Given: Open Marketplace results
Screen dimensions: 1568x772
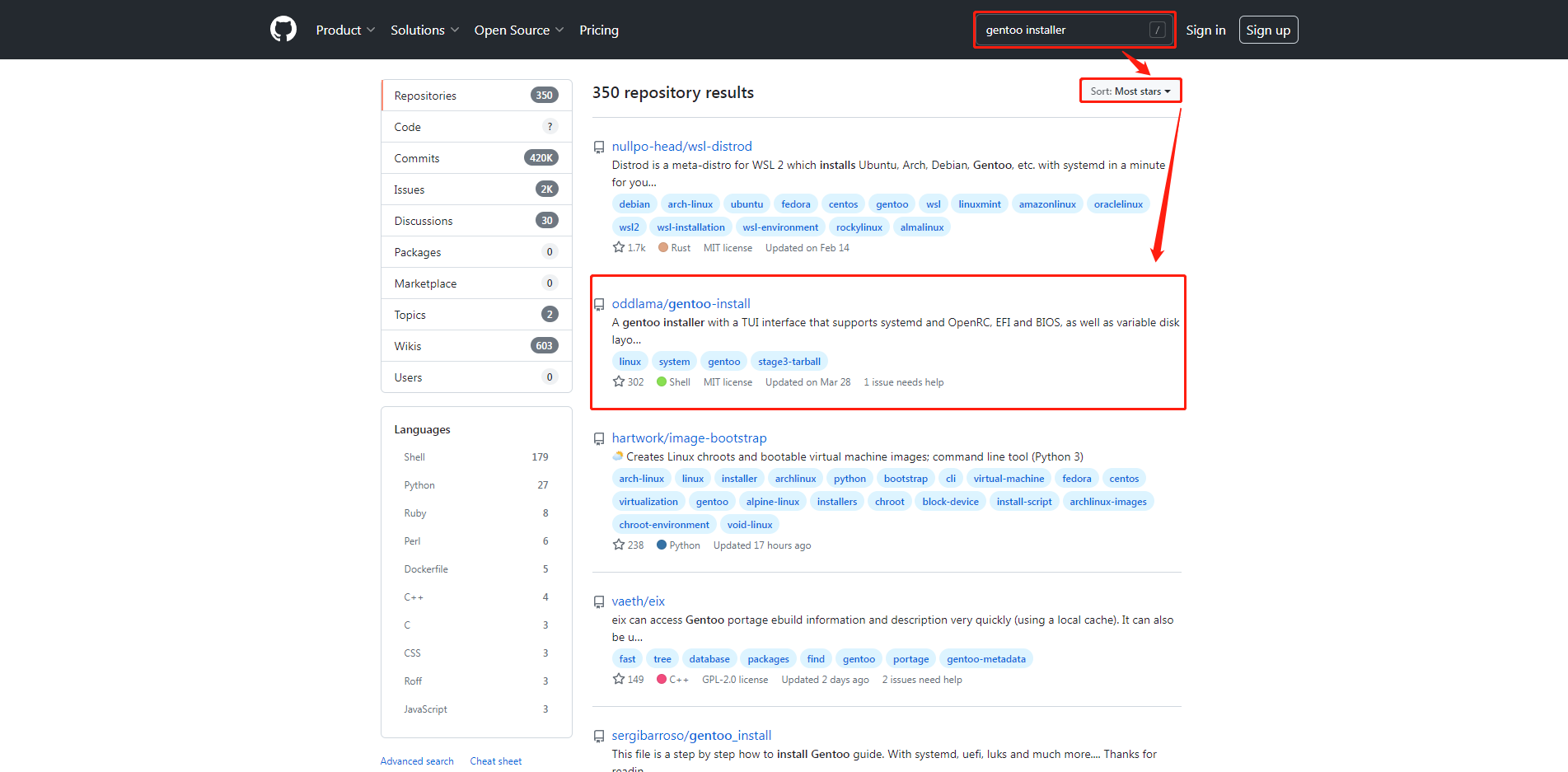Looking at the screenshot, I should (x=476, y=283).
